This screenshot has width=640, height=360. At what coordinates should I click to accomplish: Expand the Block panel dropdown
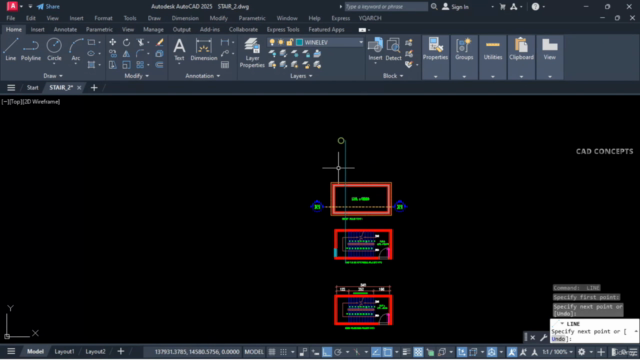[x=393, y=76]
